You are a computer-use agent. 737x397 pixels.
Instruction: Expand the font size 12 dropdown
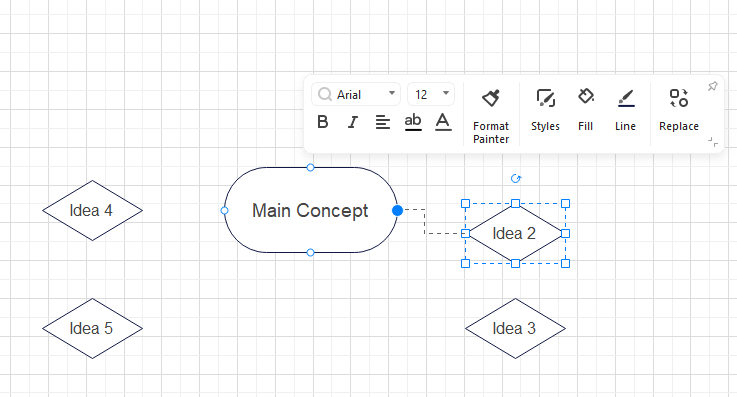(446, 93)
